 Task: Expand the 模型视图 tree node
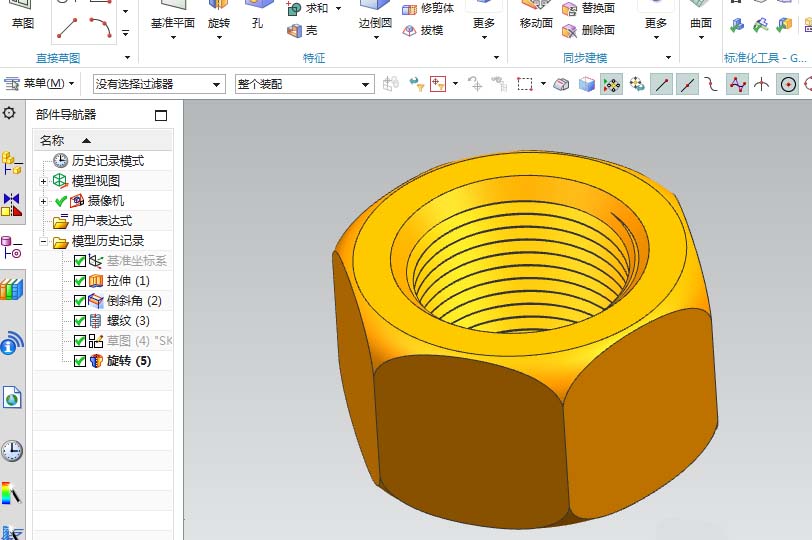coord(44,181)
